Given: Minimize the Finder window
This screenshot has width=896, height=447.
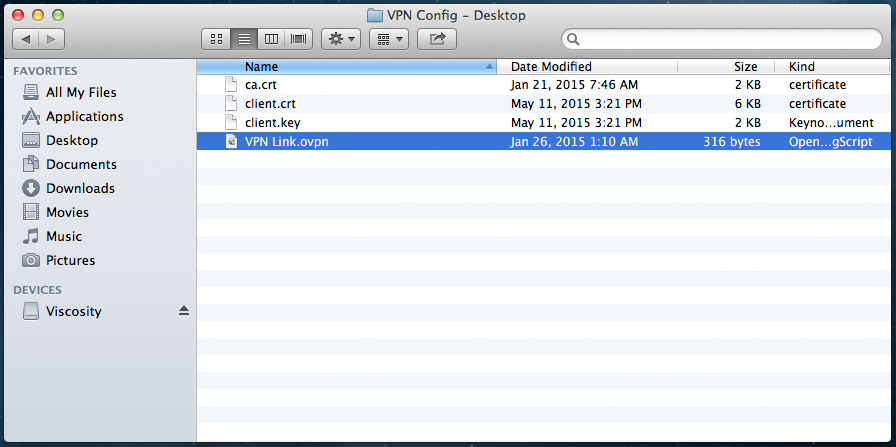Looking at the screenshot, I should click(x=38, y=15).
